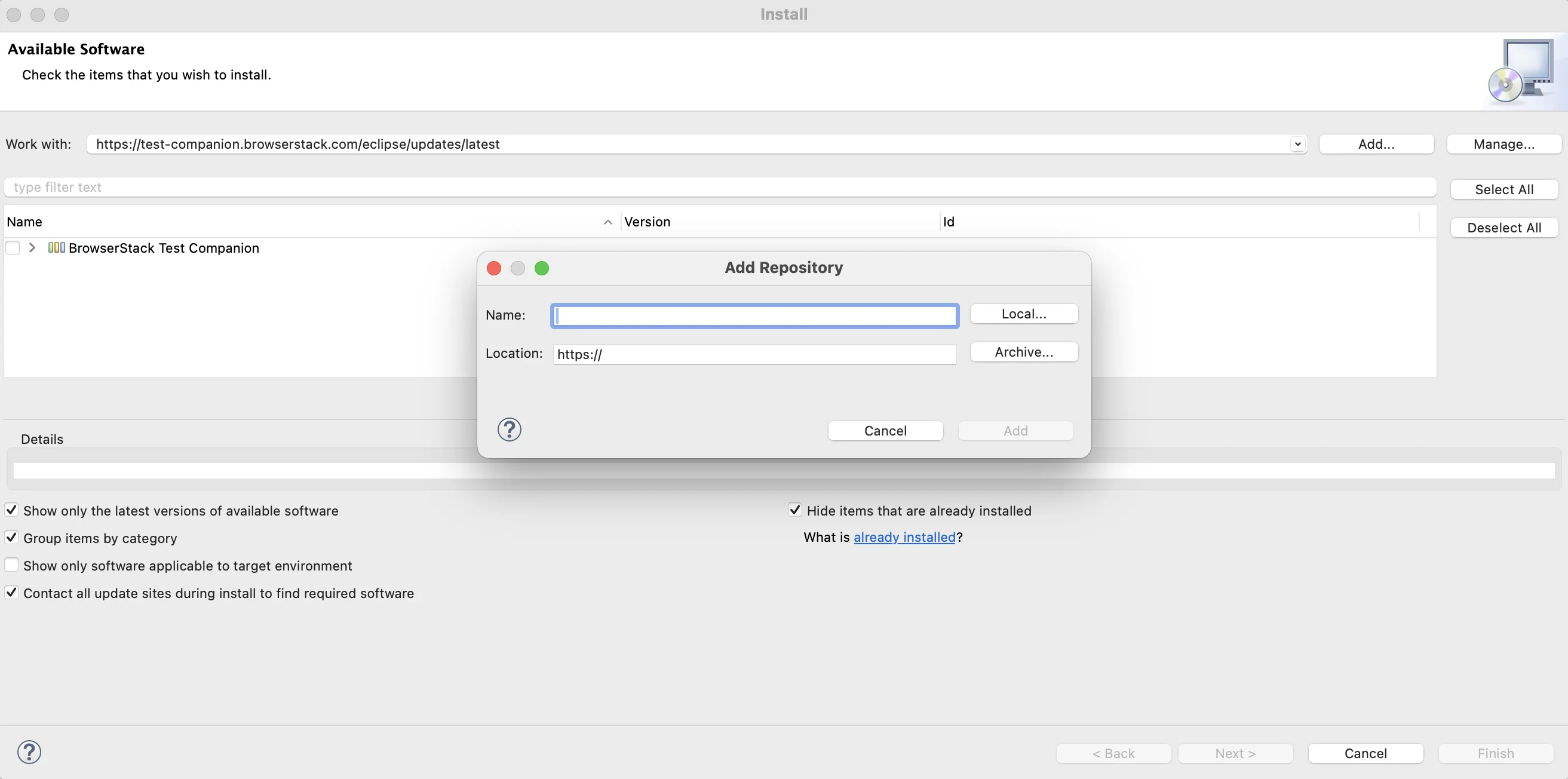Open the Work with dropdown arrow

[x=1297, y=144]
